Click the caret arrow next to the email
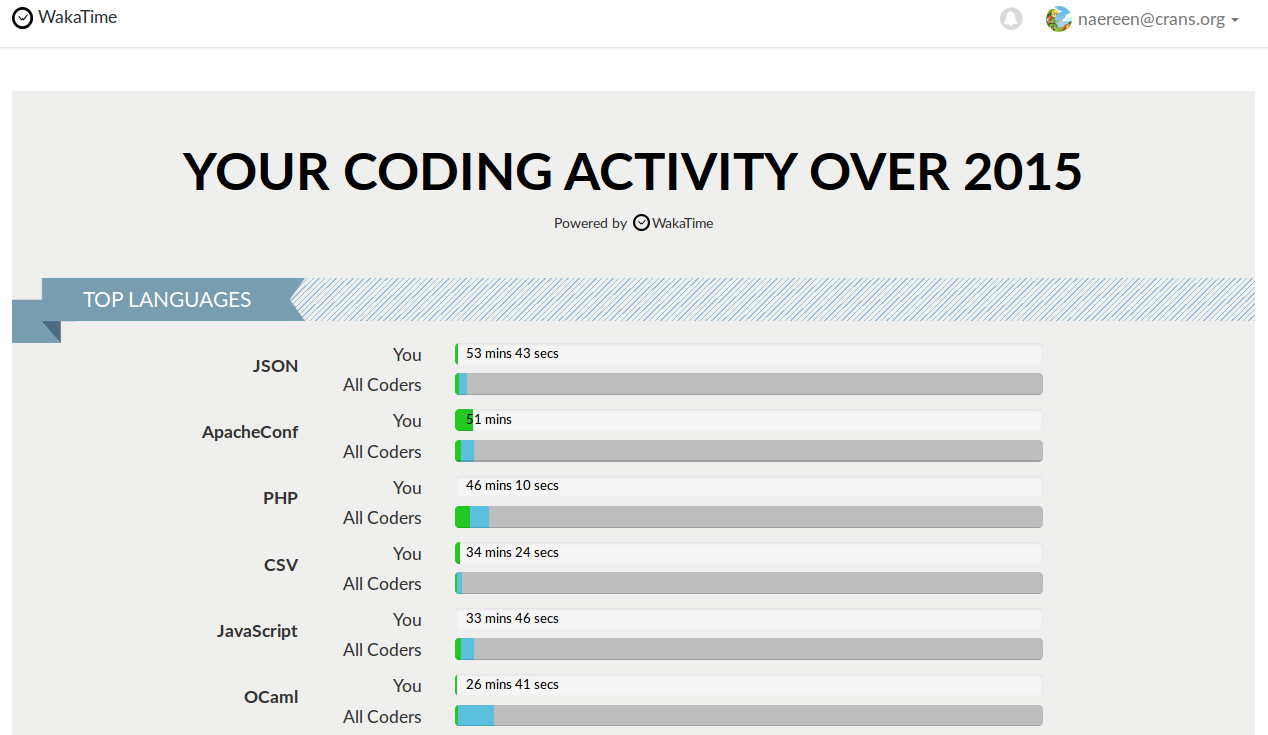 [x=1236, y=20]
